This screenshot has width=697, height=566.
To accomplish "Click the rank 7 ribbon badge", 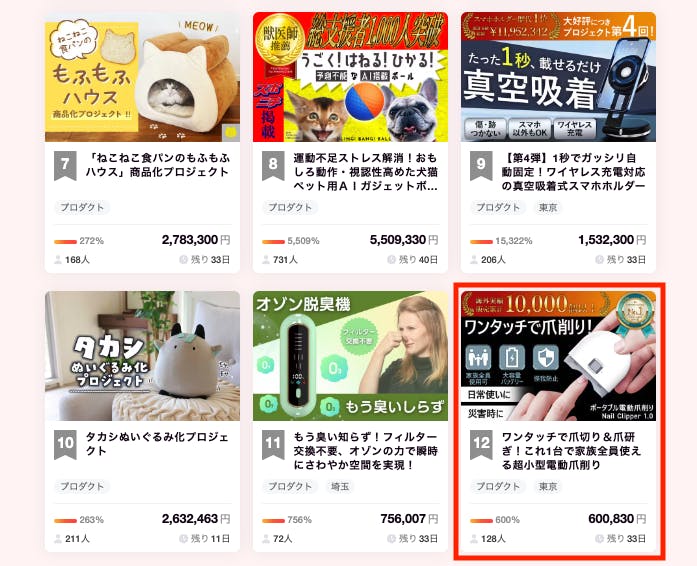I will [65, 165].
